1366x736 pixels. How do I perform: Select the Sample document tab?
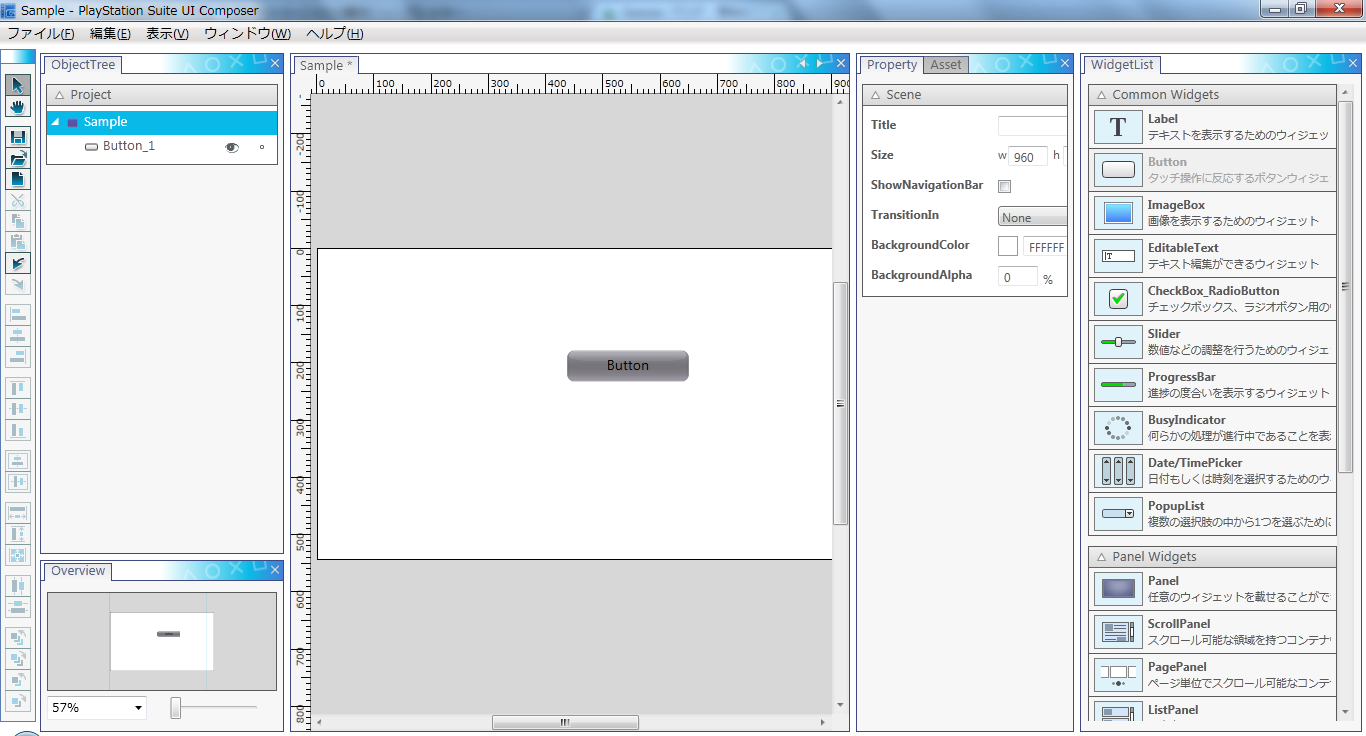326,66
